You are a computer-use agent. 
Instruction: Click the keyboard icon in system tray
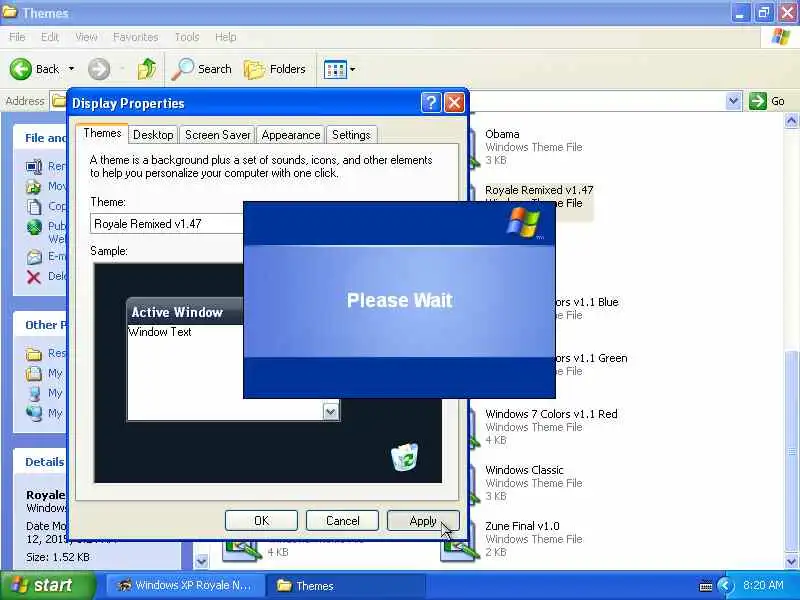point(706,586)
